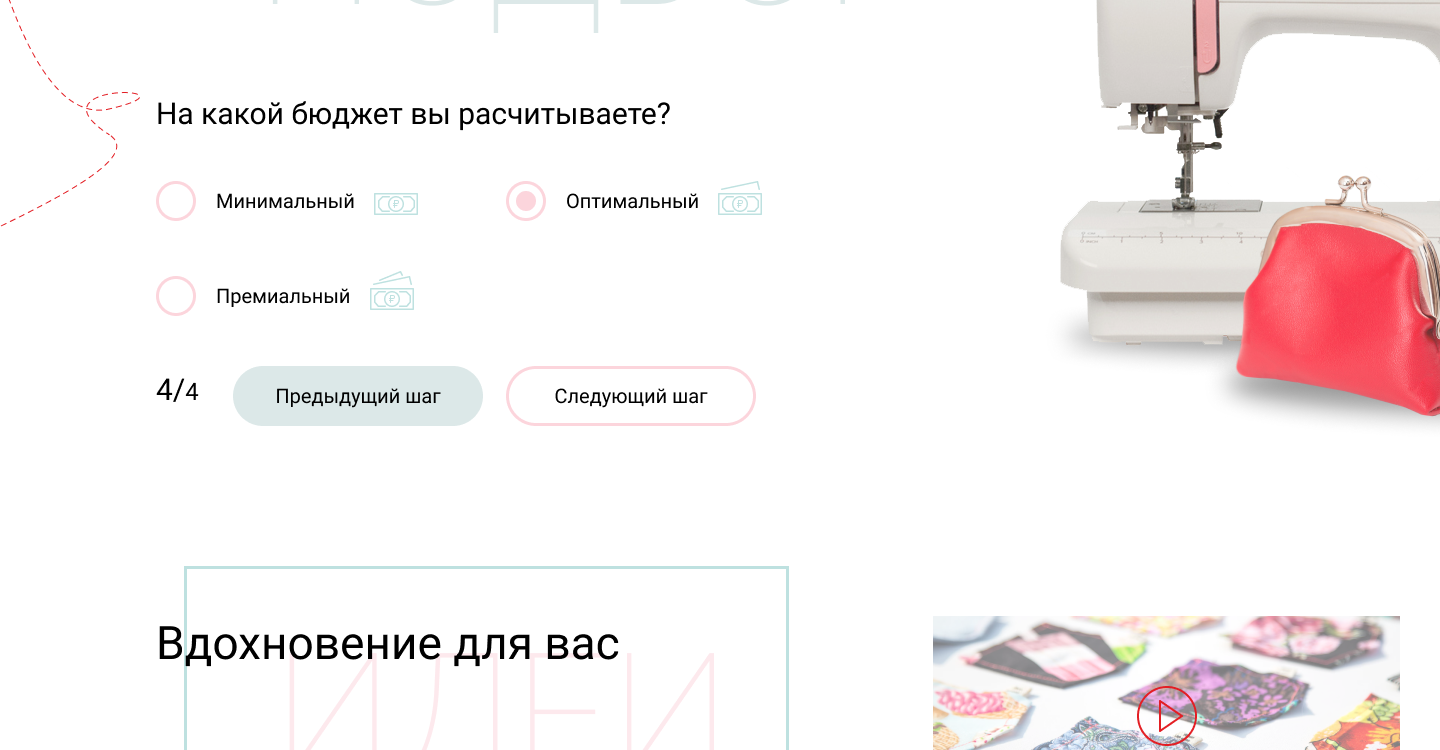Select the Оптимальный budget radio button
This screenshot has height=750, width=1440.
pyautogui.click(x=526, y=201)
